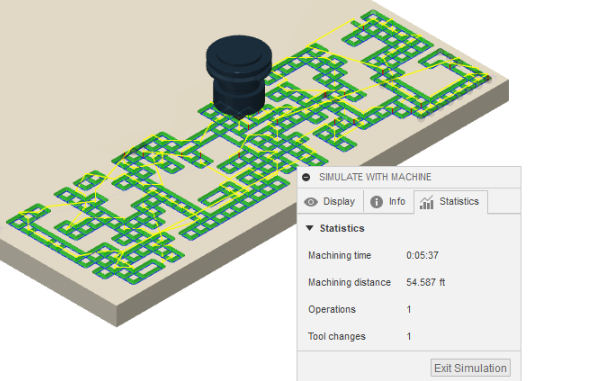Image resolution: width=595 pixels, height=381 pixels.
Task: Click the Machining time value 0:05:37
Action: [x=422, y=255]
